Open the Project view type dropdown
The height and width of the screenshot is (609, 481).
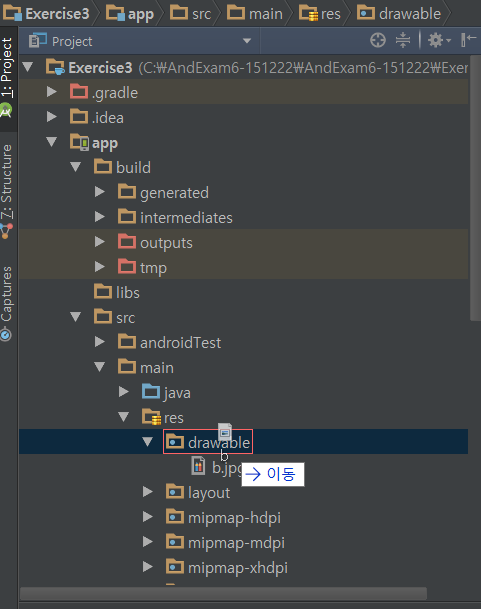click(x=246, y=41)
